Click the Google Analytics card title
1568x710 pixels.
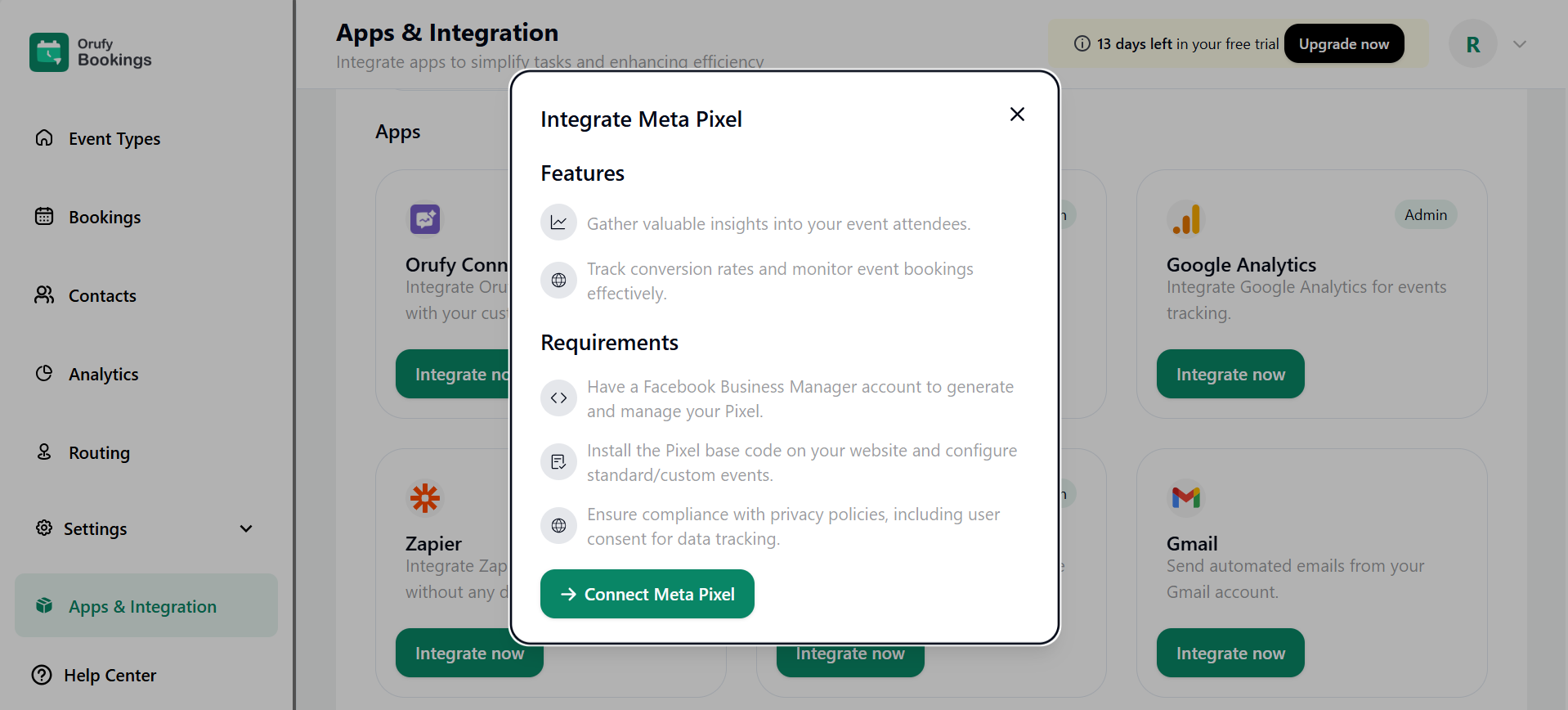[1241, 264]
